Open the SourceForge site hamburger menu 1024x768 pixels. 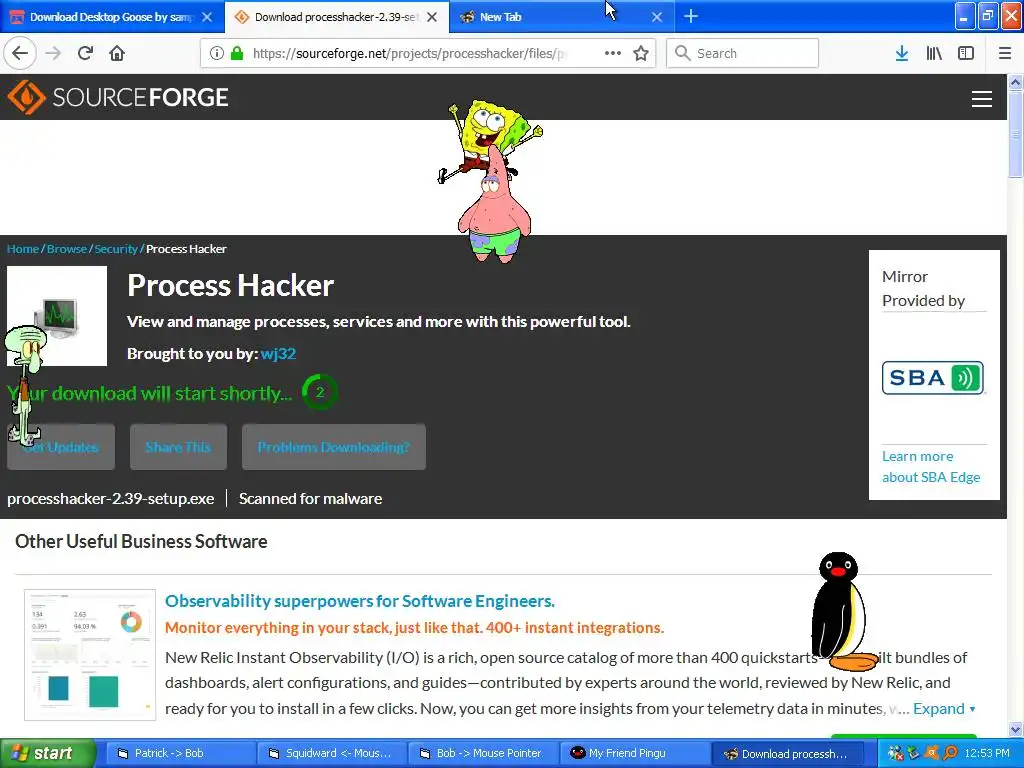coord(982,99)
